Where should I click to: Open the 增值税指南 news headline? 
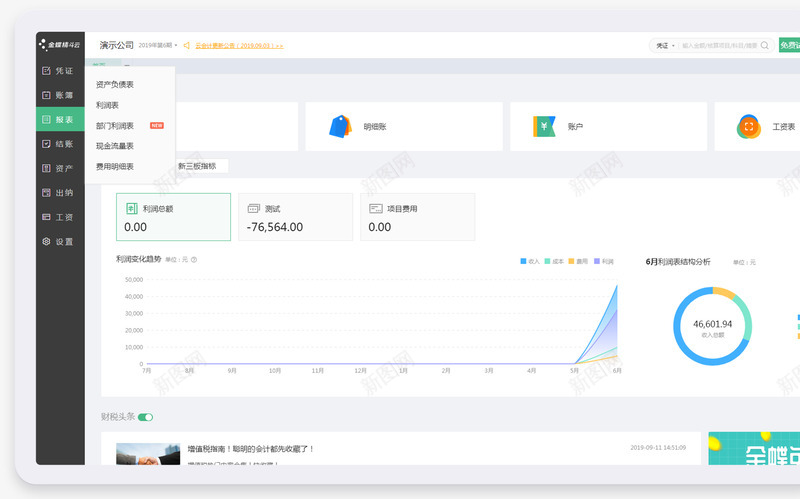pos(250,449)
